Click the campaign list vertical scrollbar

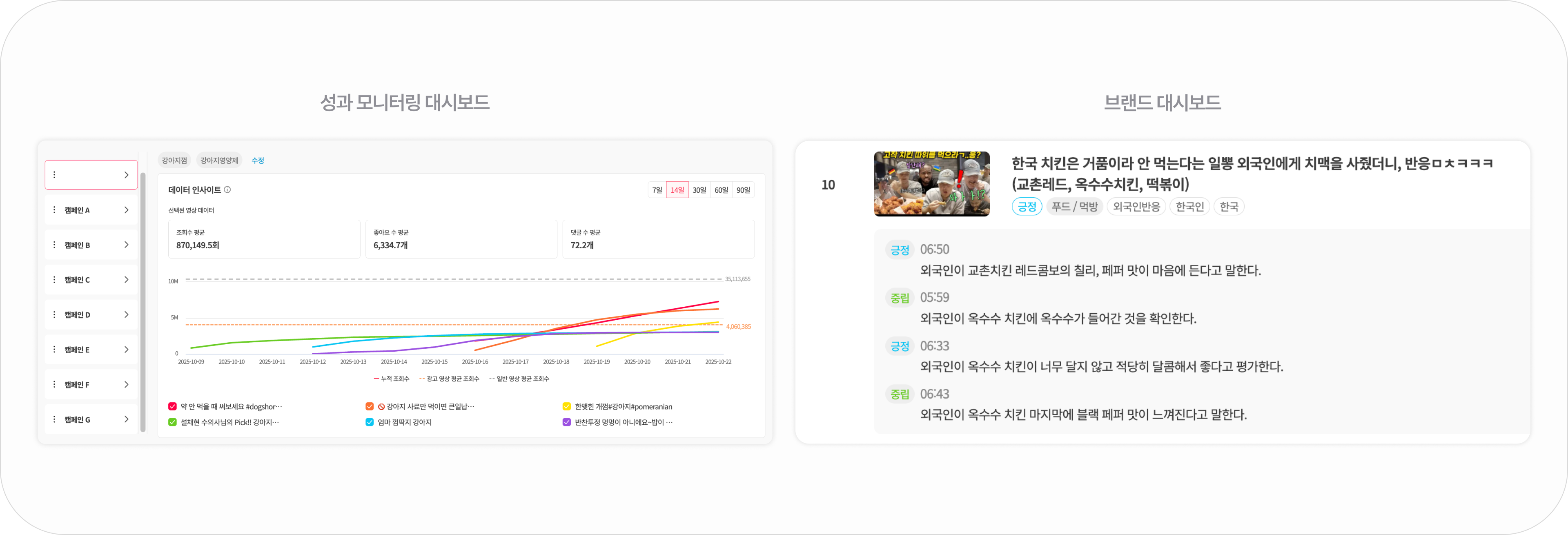tap(143, 301)
